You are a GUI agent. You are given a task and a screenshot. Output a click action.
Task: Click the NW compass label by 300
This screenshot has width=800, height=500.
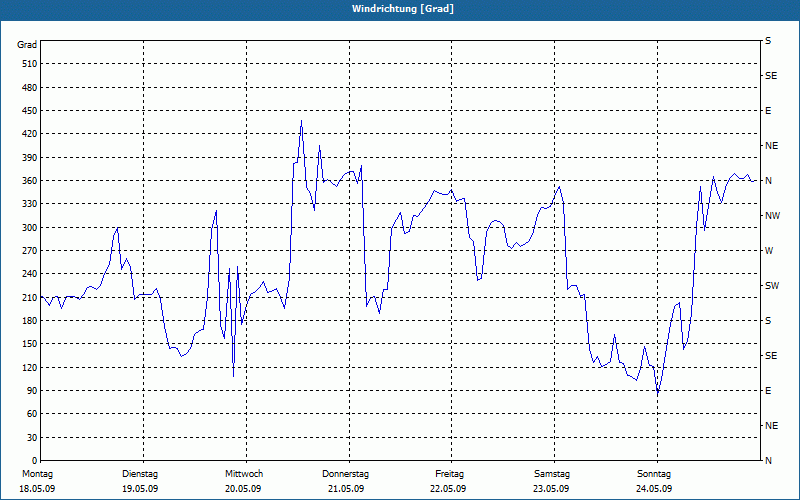click(x=773, y=216)
